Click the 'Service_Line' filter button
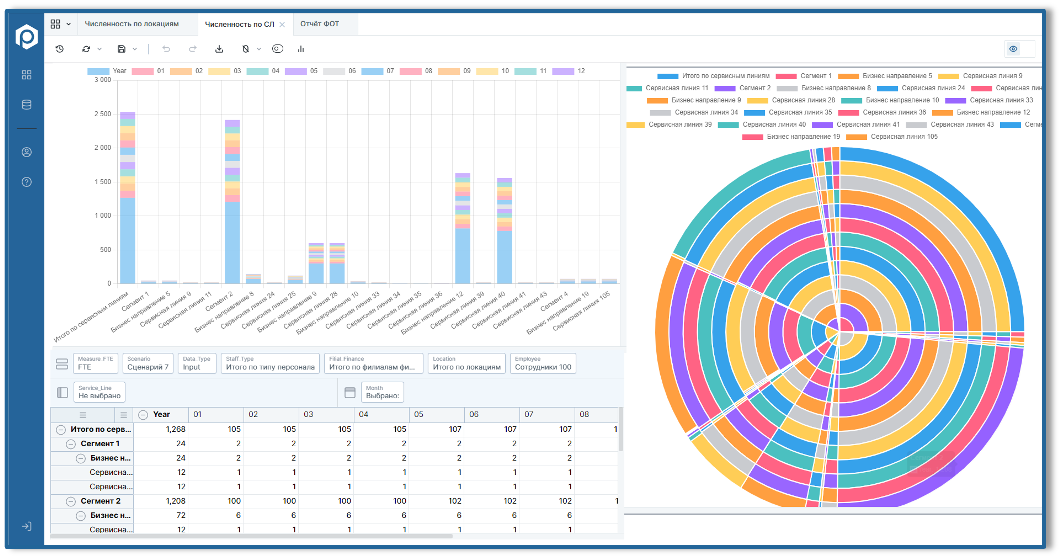1062x558 pixels. (100, 392)
